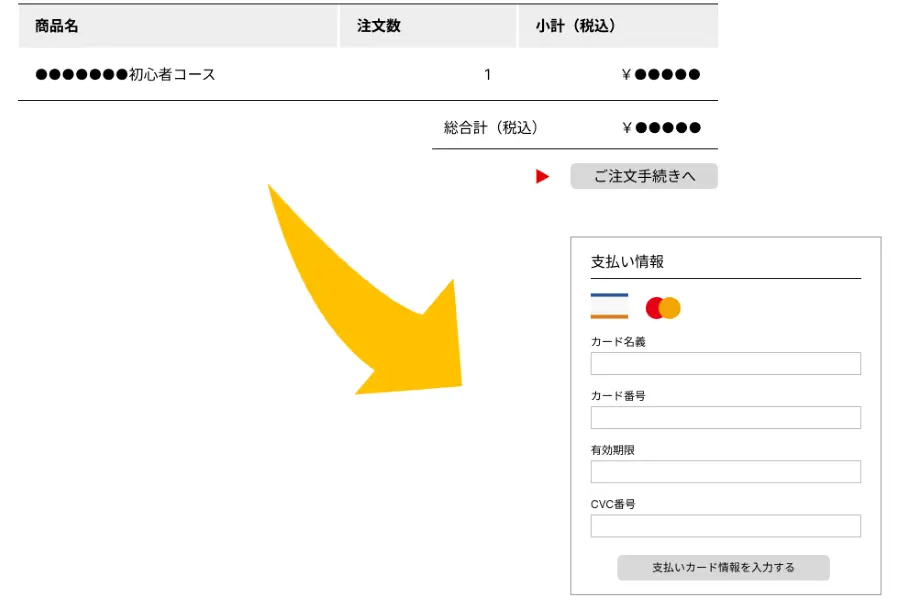
Task: Click the red triangle arrow marker
Action: pyautogui.click(x=541, y=176)
